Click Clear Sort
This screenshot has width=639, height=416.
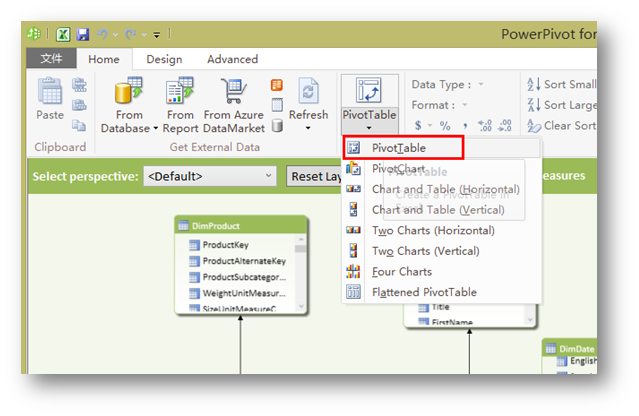(561, 125)
